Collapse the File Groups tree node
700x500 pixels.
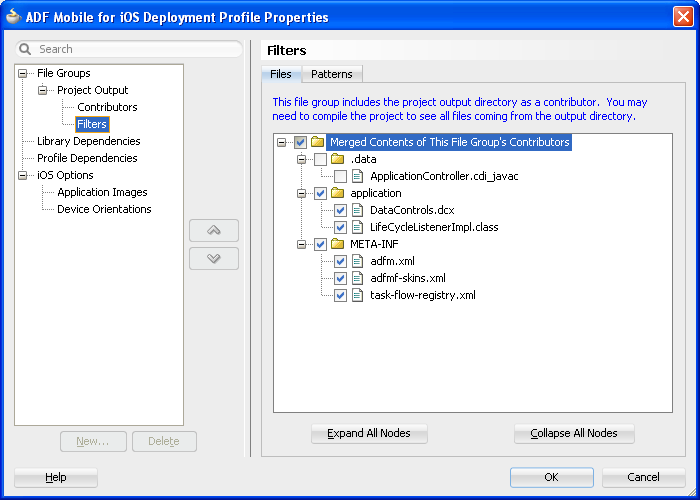pos(22,73)
